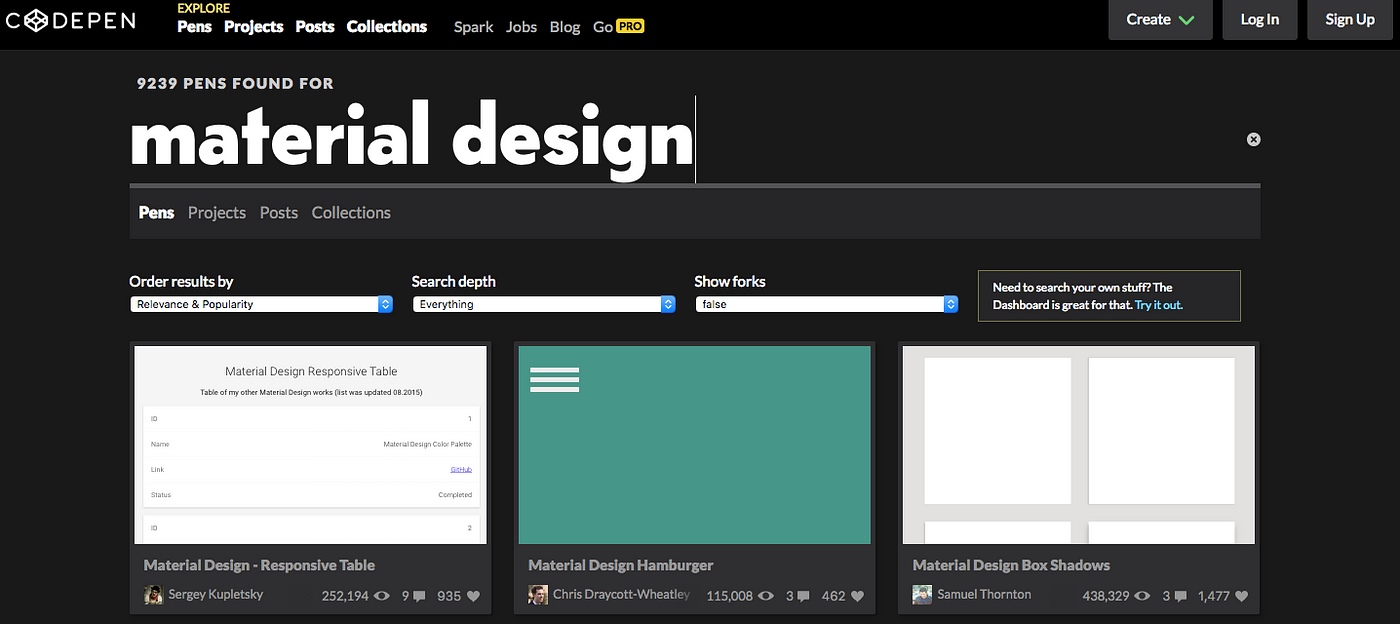Open the Material Design Box Shadows preview
The image size is (1400, 624).
tap(1079, 445)
